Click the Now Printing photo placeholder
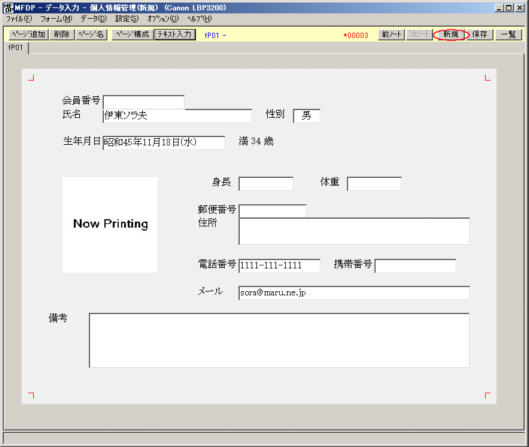The width and height of the screenshot is (529, 447). (x=110, y=225)
